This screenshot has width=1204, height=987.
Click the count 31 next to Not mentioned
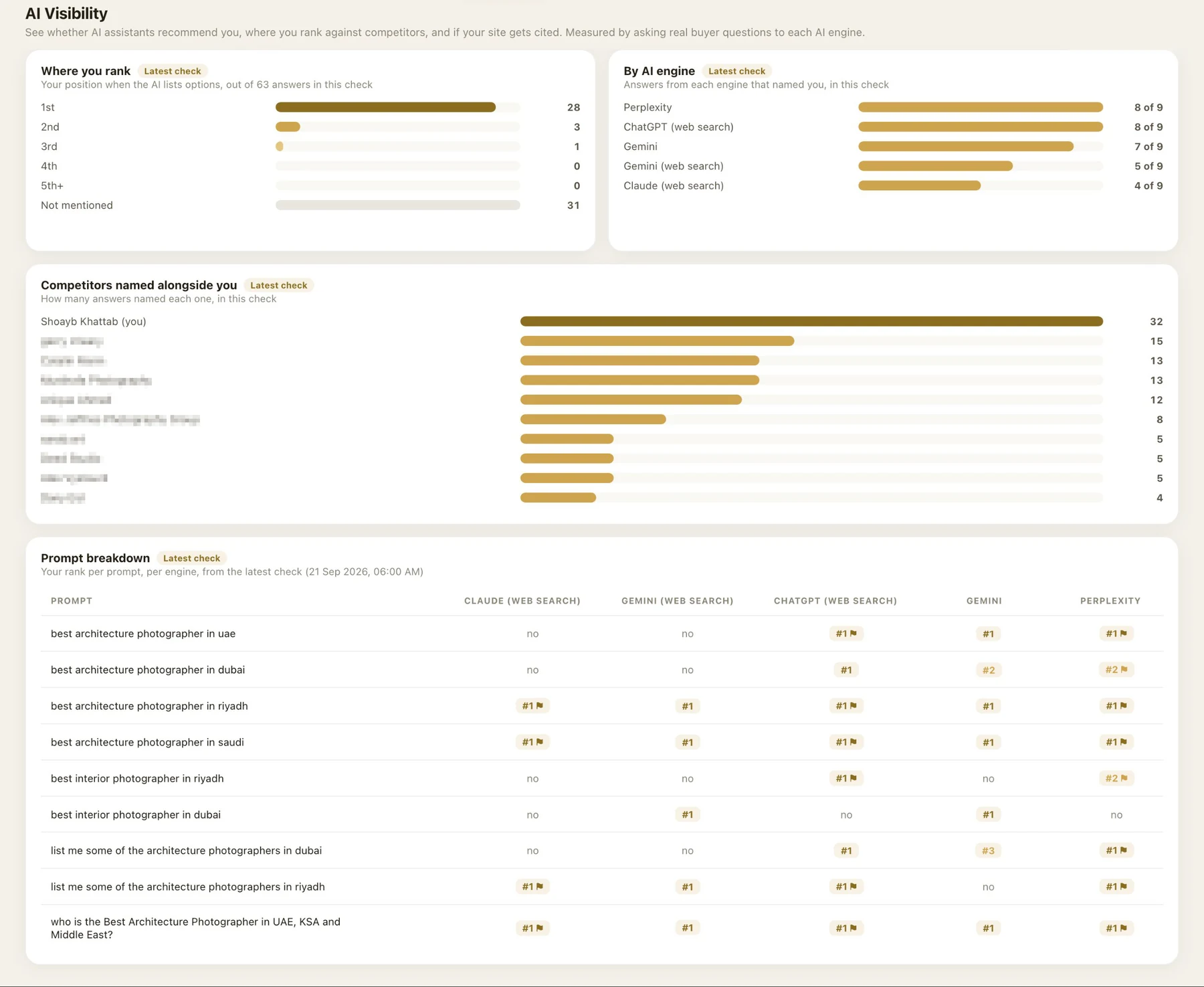coord(573,205)
